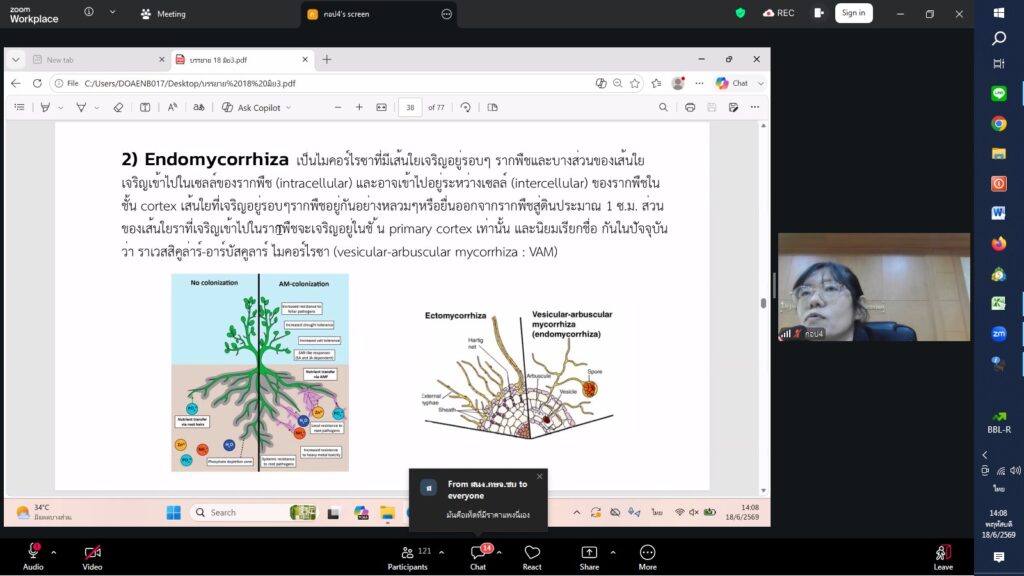Viewport: 1024px width, 576px height.
Task: Select the PDF draw pen tool
Action: [x=81, y=107]
